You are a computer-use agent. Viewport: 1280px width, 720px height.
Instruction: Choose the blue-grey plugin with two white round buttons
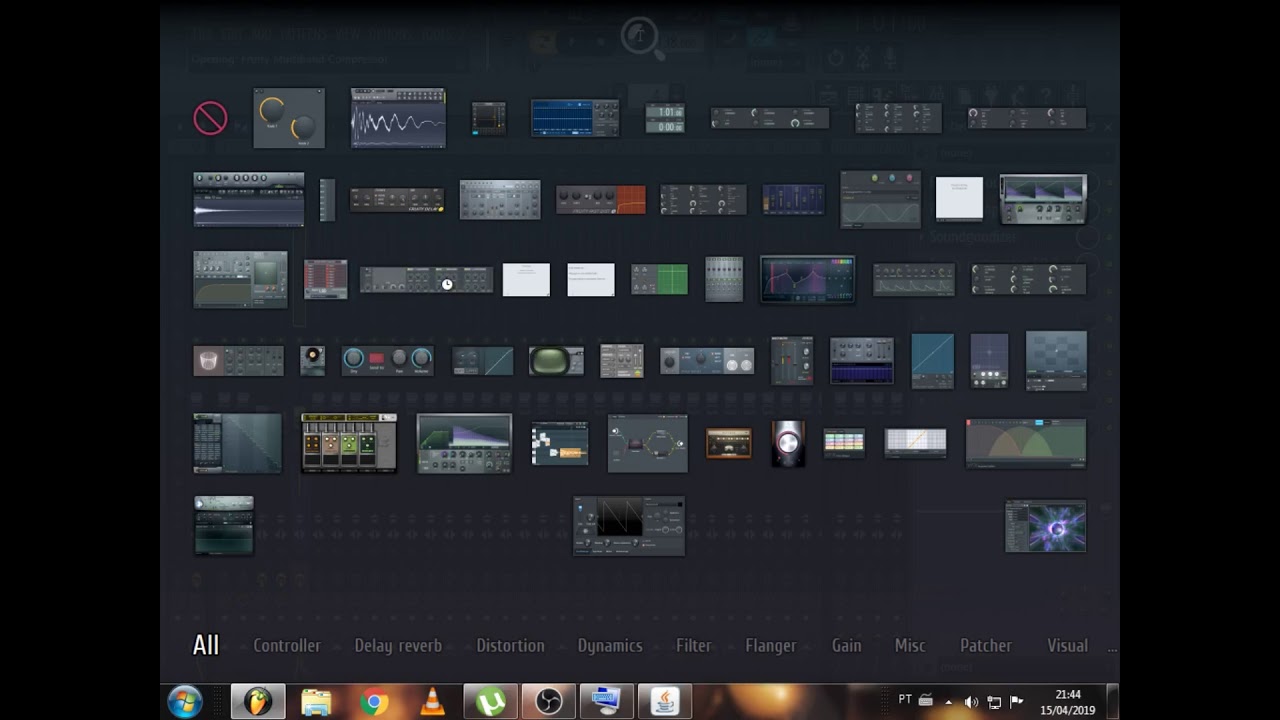(x=707, y=360)
